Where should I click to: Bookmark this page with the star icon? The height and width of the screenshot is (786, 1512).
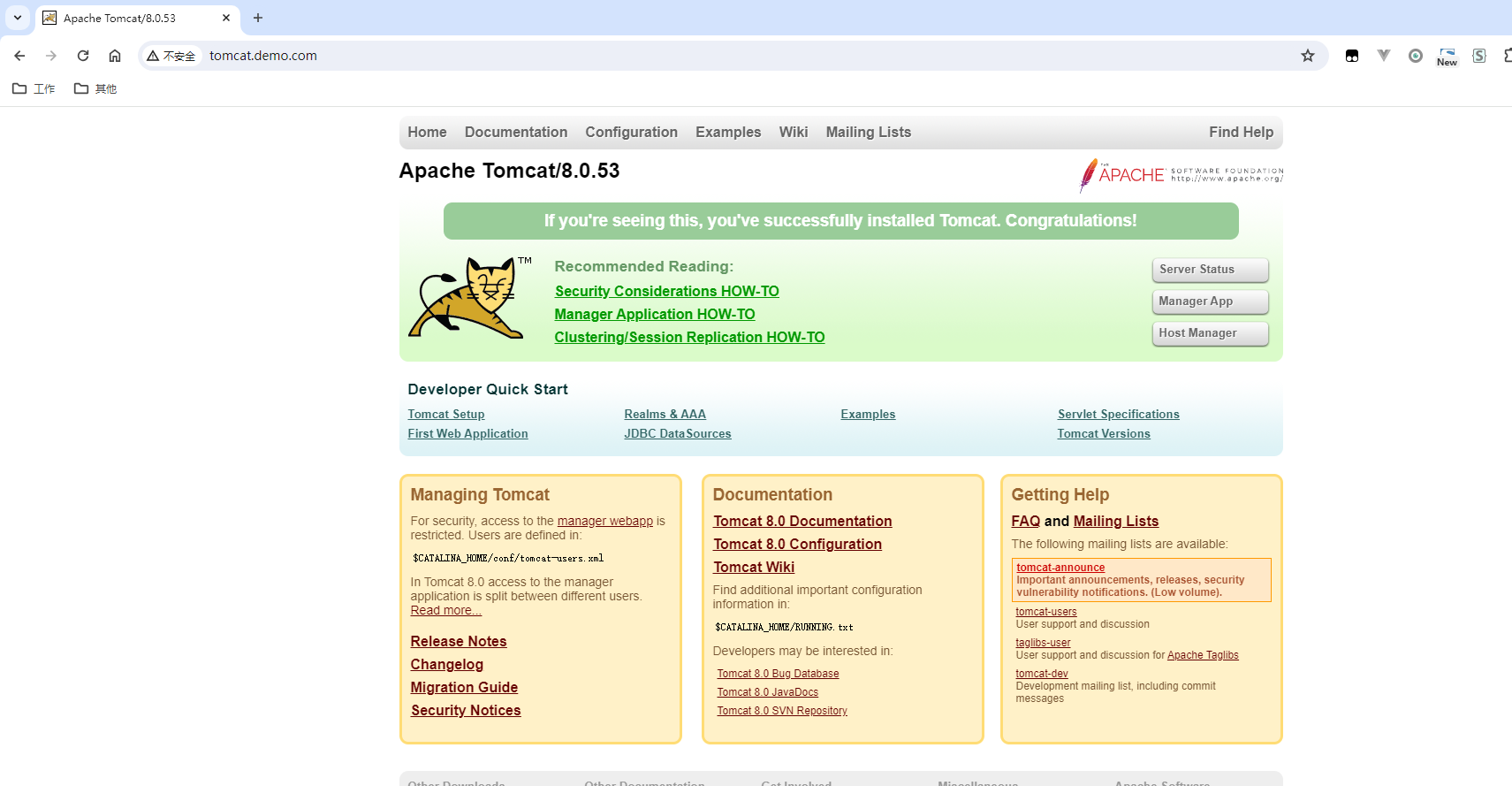pyautogui.click(x=1308, y=56)
